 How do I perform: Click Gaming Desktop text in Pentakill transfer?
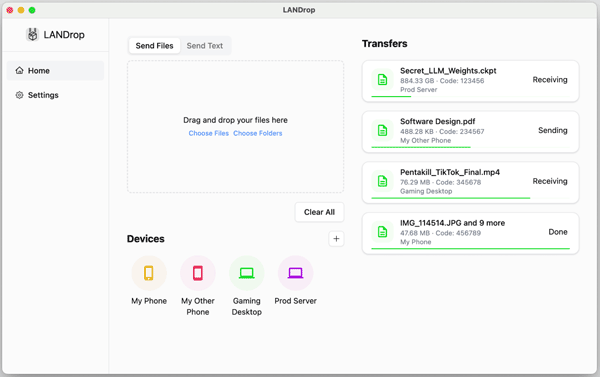tap(426, 191)
